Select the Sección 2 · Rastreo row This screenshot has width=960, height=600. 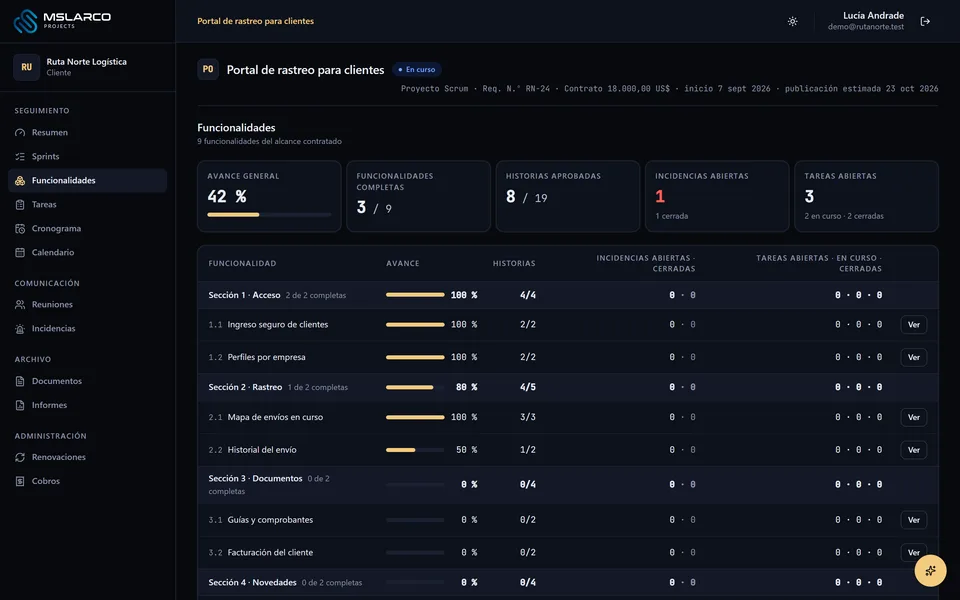568,387
